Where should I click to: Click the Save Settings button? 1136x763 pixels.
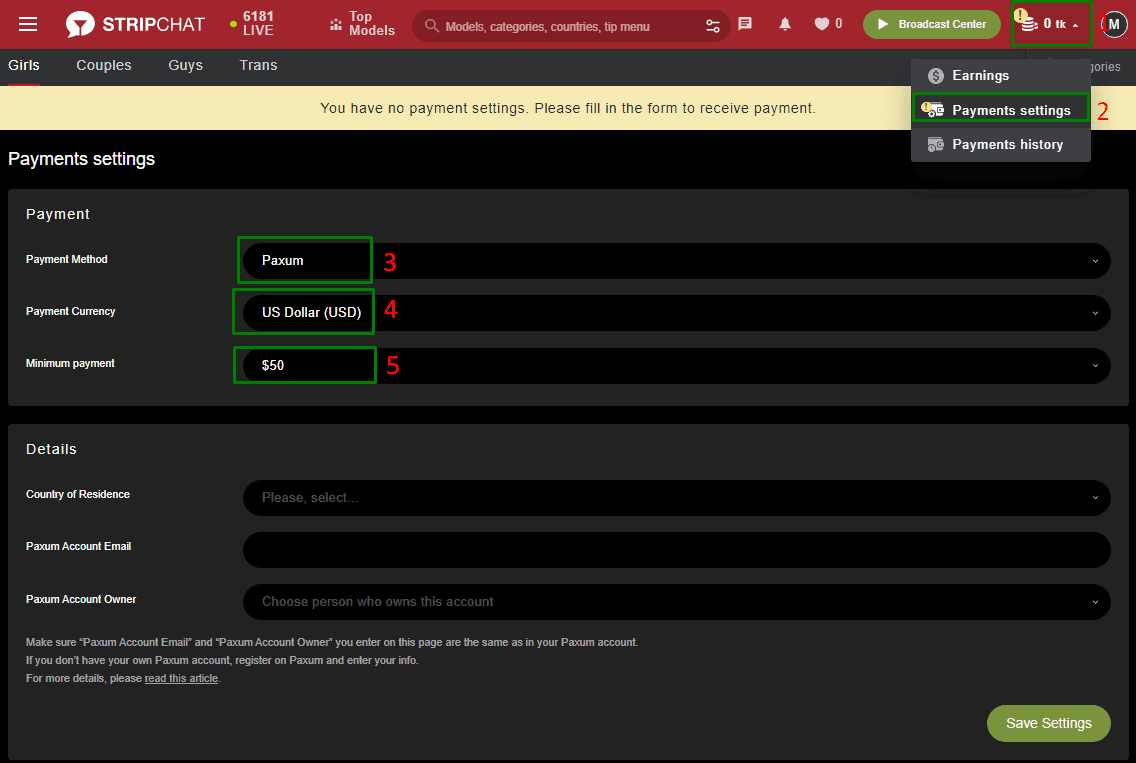(x=1048, y=723)
